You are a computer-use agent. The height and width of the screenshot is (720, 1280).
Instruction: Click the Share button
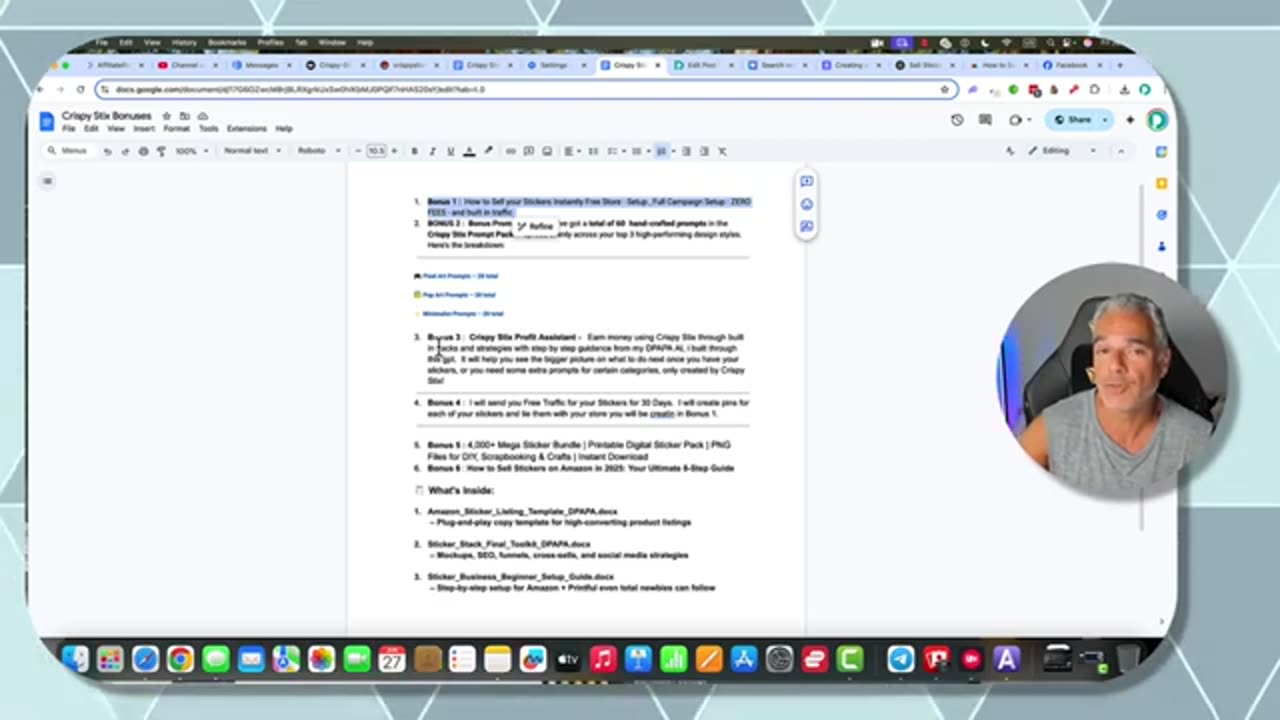(1073, 120)
